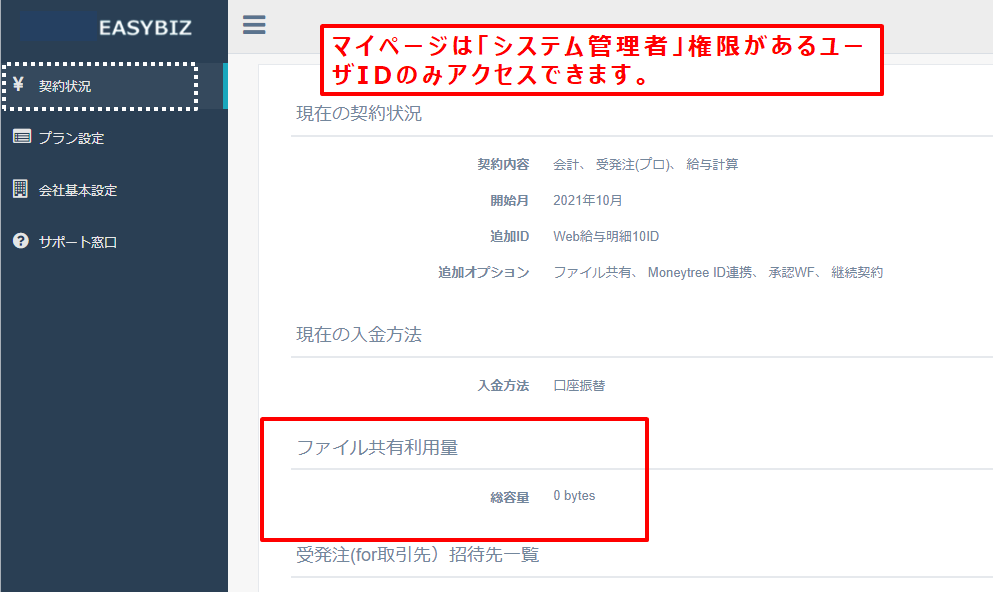Click the yen icon beside 契約状況

(x=19, y=85)
